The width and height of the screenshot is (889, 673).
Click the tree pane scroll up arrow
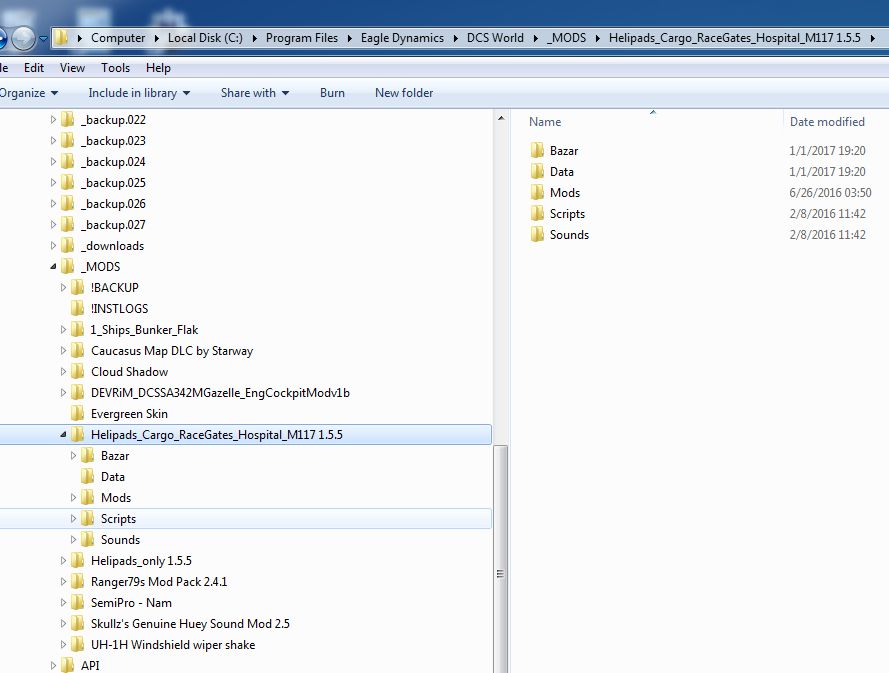pyautogui.click(x=501, y=118)
